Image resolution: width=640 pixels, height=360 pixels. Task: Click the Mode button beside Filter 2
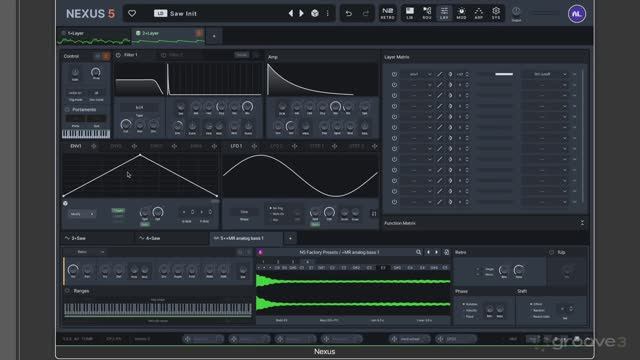coord(242,55)
